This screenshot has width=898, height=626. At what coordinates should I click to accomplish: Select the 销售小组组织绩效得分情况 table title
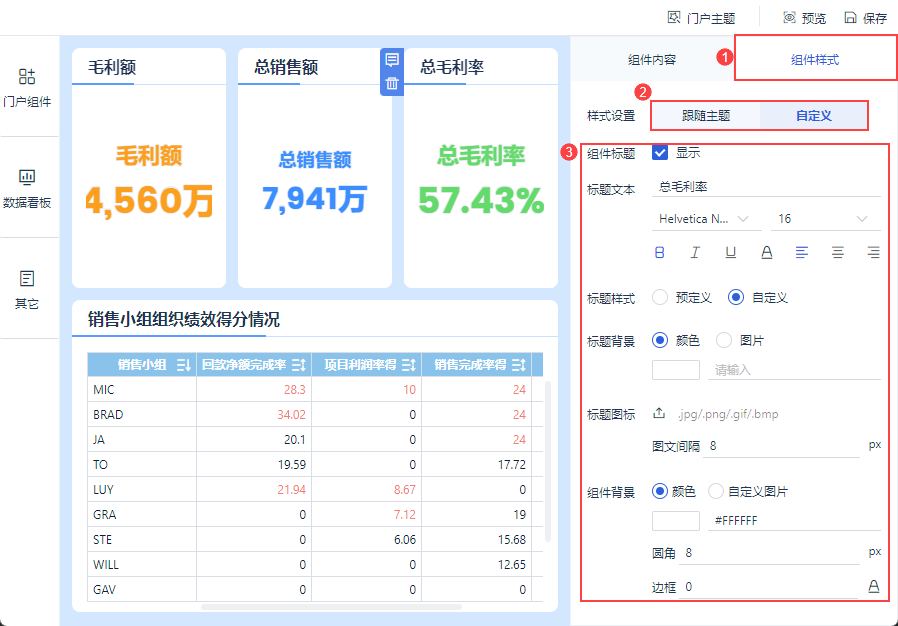tap(184, 320)
